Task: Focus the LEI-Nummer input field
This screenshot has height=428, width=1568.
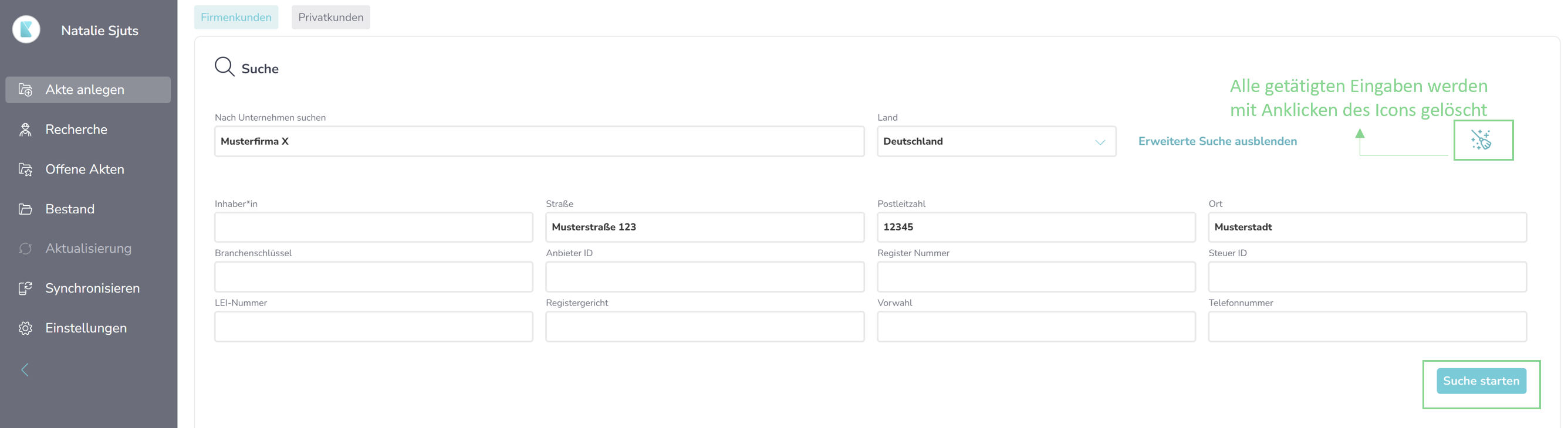Action: [x=374, y=327]
